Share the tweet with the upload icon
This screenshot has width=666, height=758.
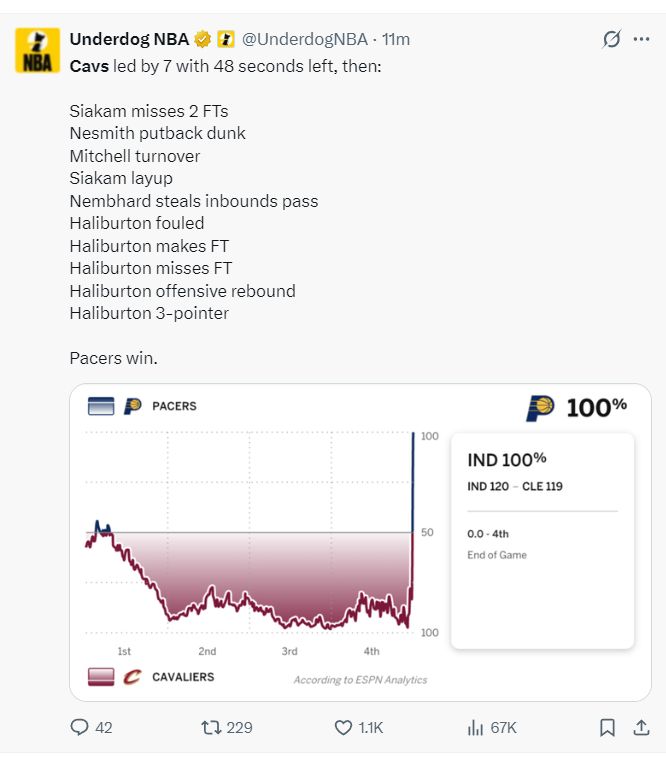(641, 727)
